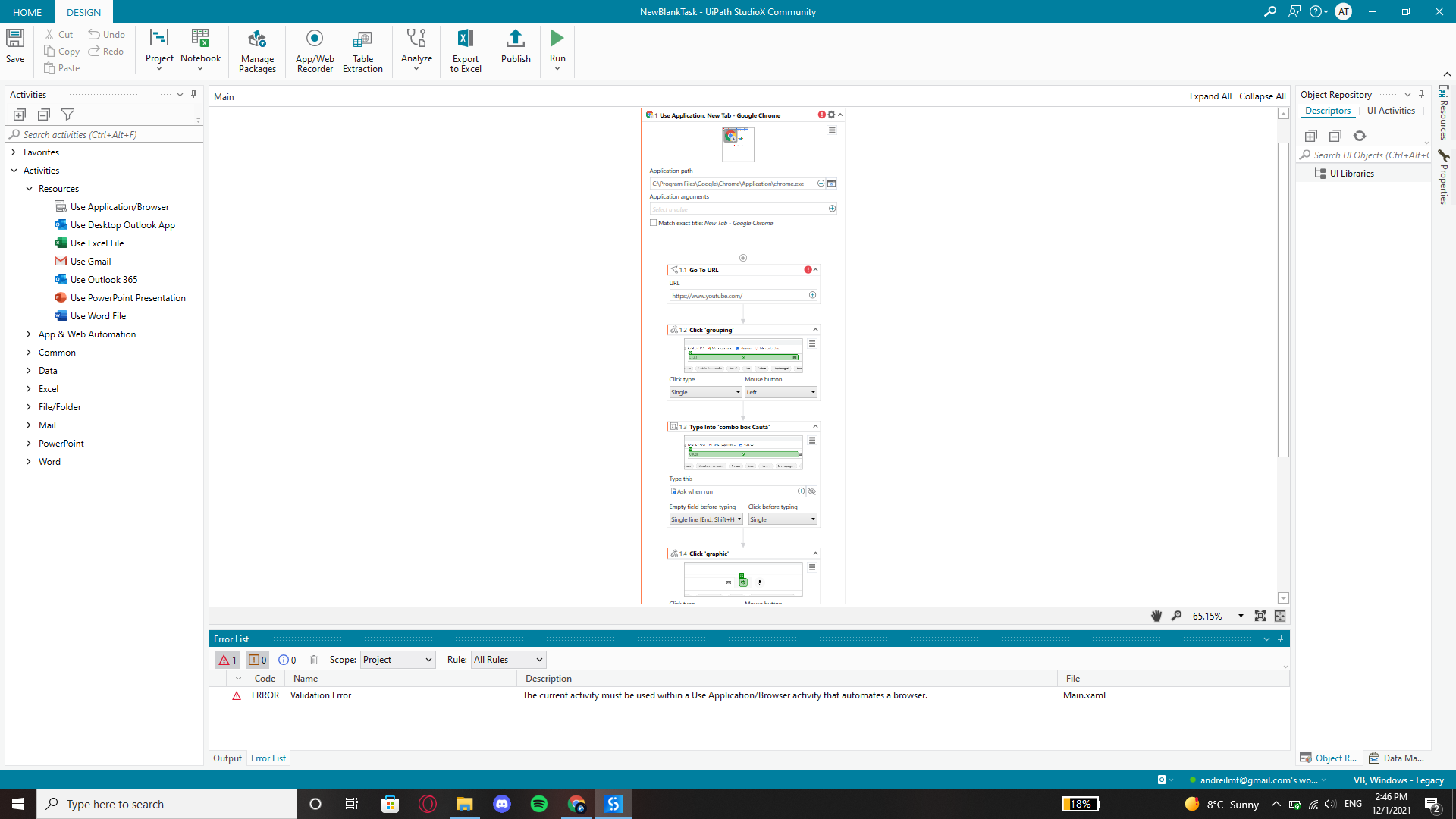Screen dimensions: 1456x819
Task: Click Expand All in designer
Action: tap(1210, 96)
